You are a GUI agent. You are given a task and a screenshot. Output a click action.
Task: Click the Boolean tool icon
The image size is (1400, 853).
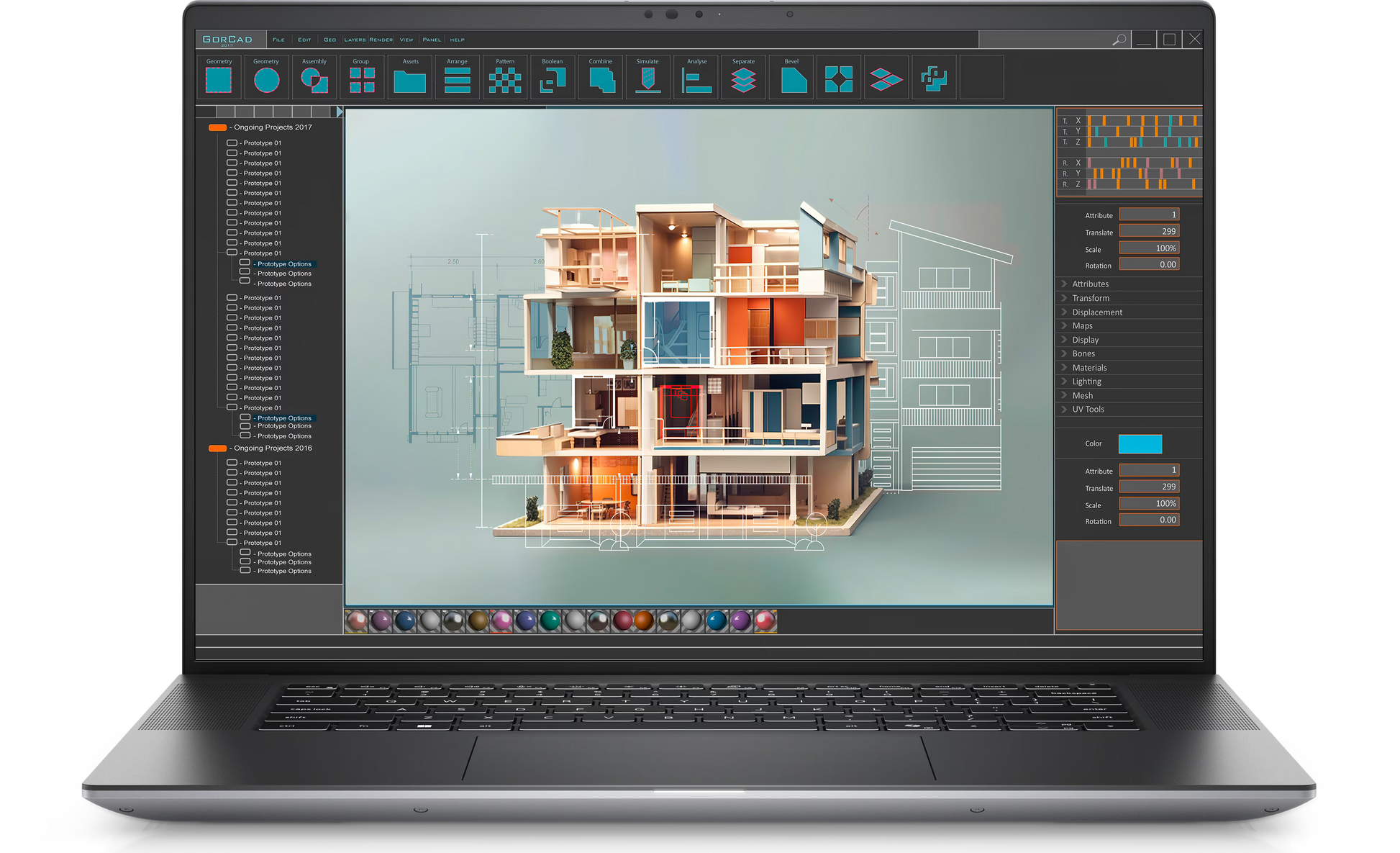tap(553, 79)
